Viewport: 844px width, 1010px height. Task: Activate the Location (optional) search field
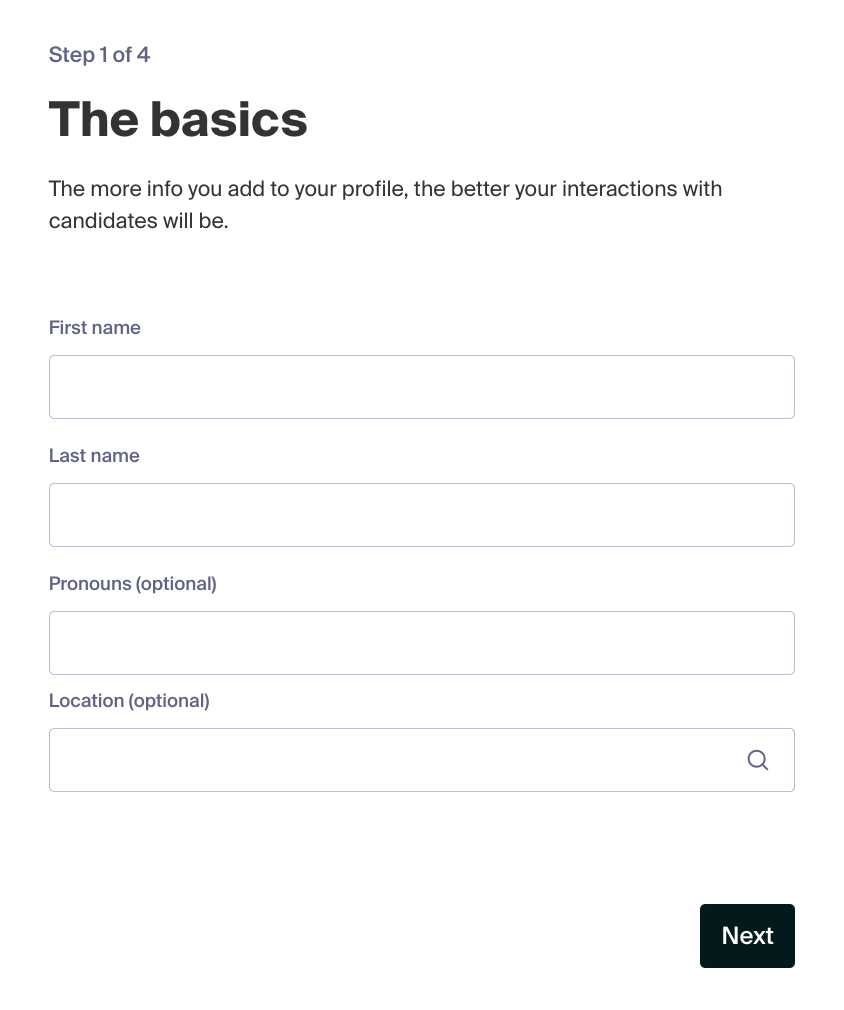[422, 760]
